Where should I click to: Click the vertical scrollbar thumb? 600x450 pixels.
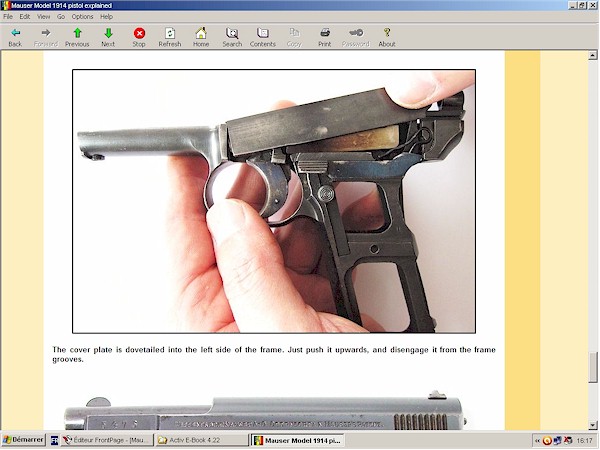pyautogui.click(x=593, y=367)
